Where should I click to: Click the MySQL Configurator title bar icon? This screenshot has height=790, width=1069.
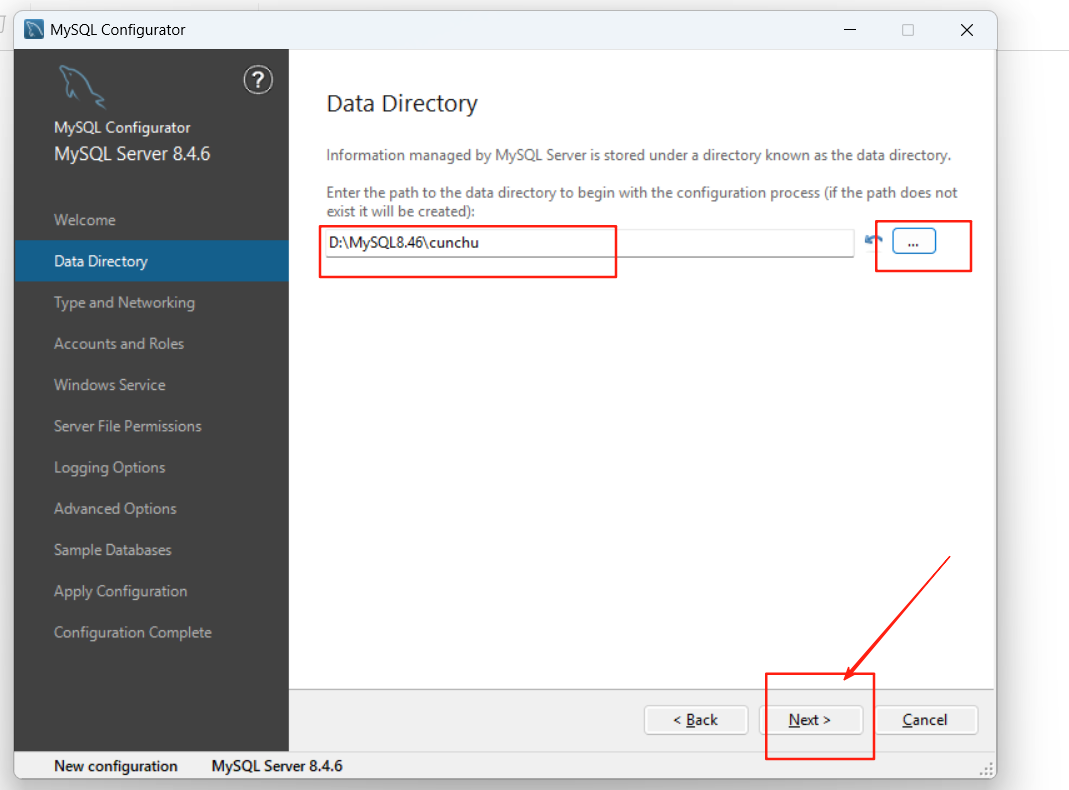tap(33, 29)
